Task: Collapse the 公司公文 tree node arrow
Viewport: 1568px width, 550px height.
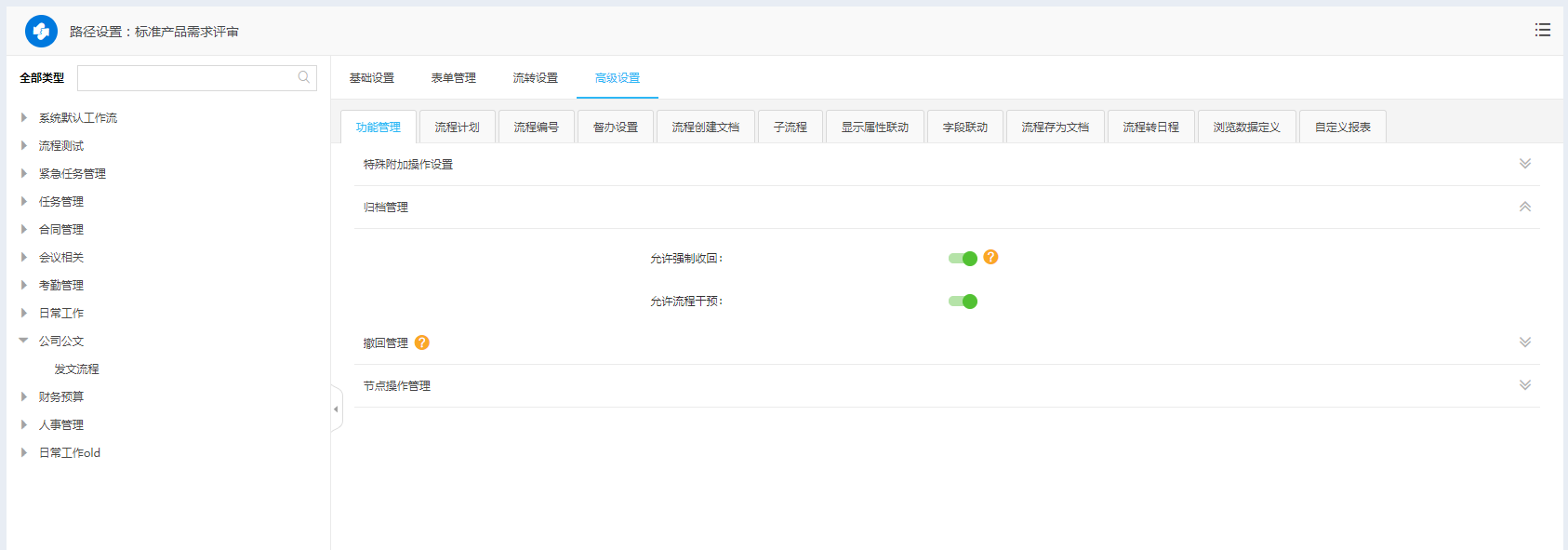Action: click(x=23, y=341)
